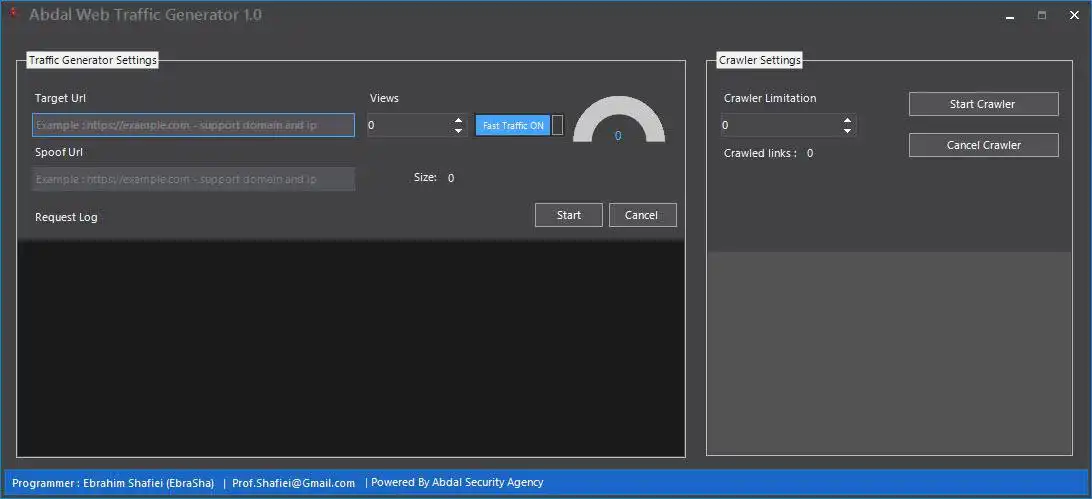This screenshot has height=499, width=1092.
Task: Focus the Target Url input field
Action: pos(194,125)
